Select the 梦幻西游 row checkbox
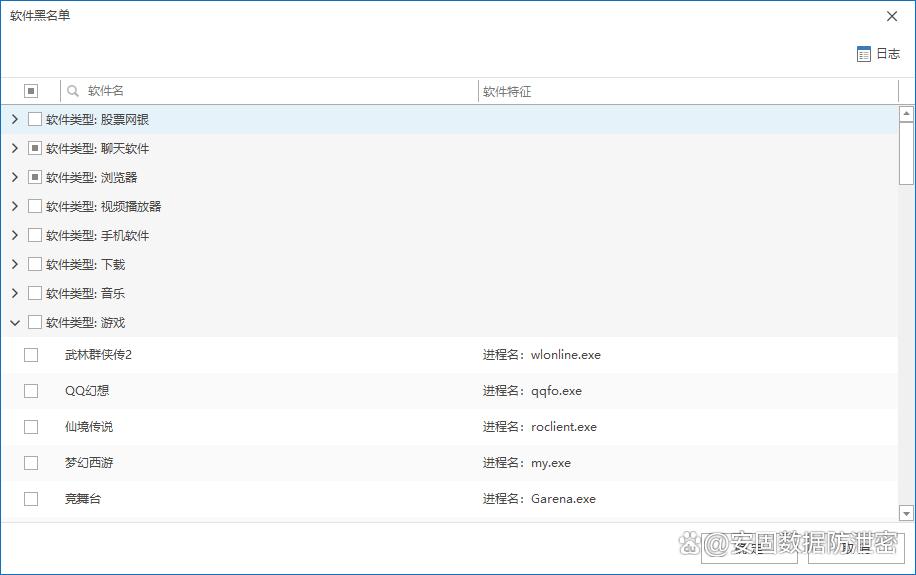This screenshot has width=916, height=575. (31, 463)
